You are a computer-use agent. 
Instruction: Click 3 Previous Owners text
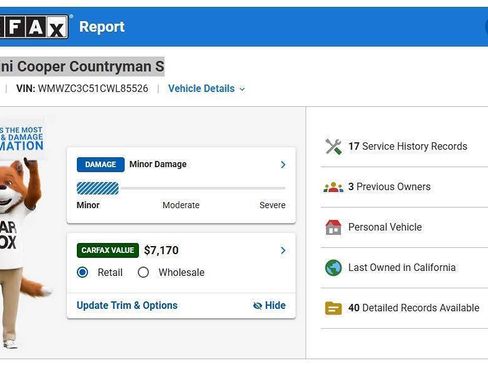pos(389,187)
